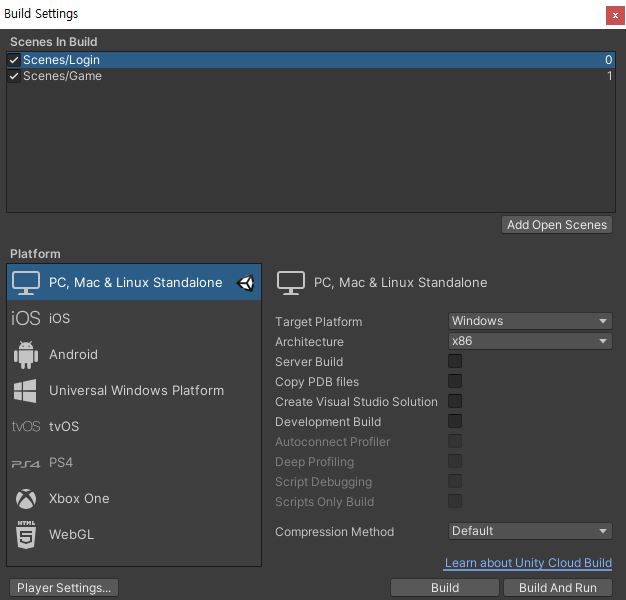Select the PS4 platform row
This screenshot has height=600, width=626.
(134, 463)
